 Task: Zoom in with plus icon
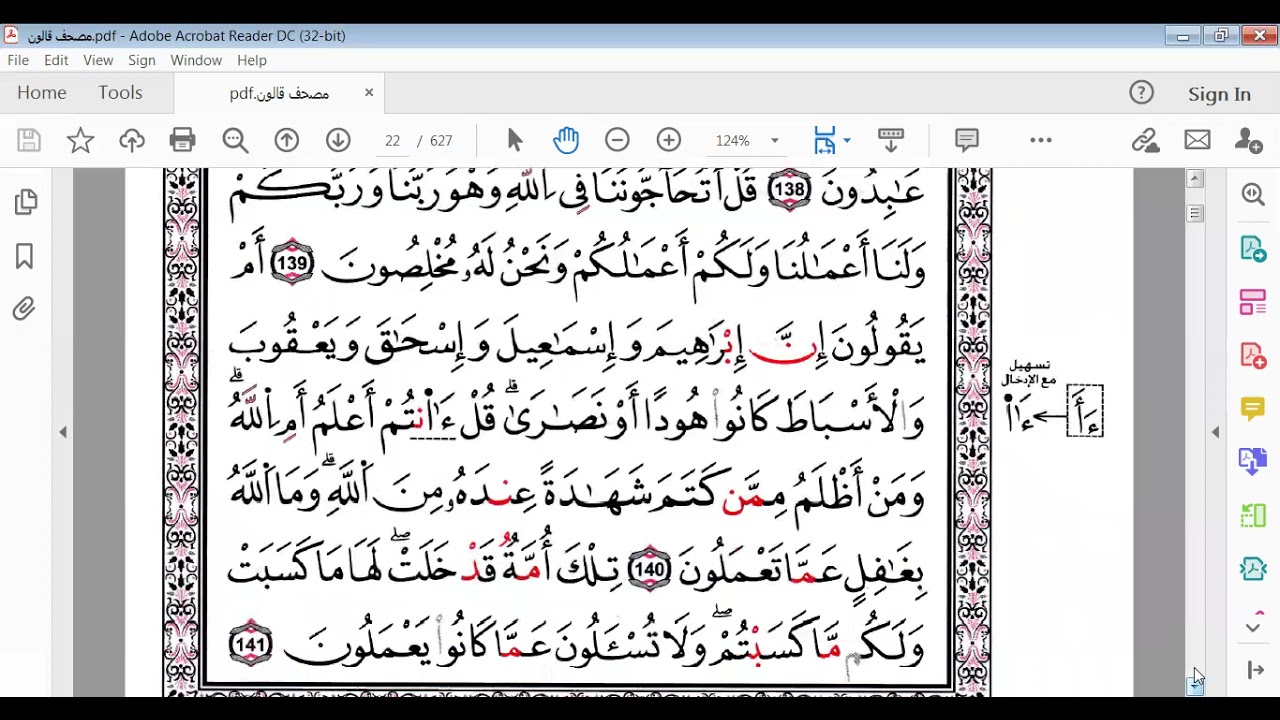pos(669,140)
